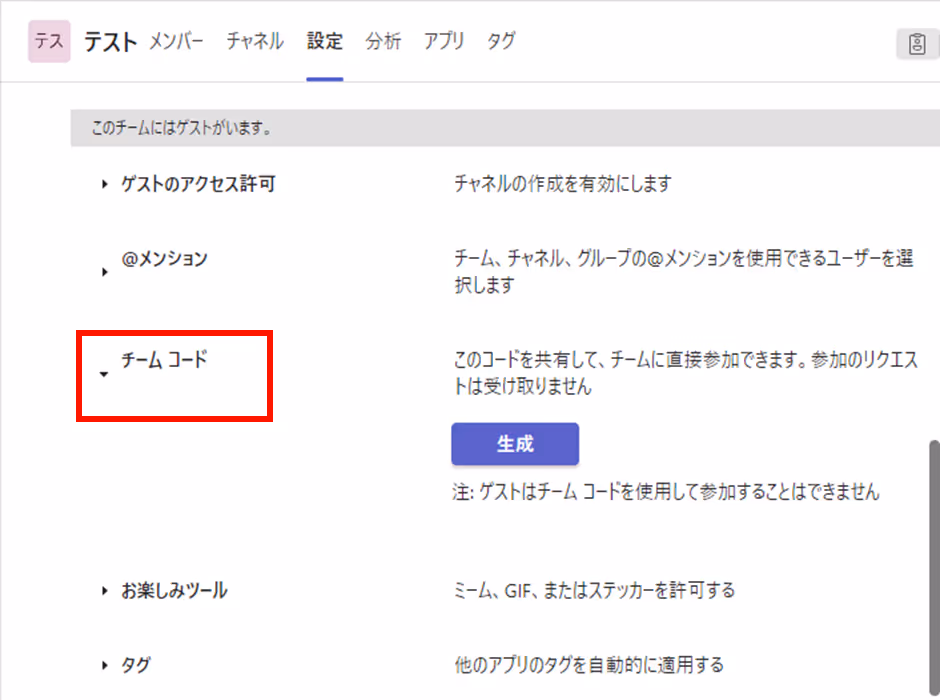This screenshot has width=940, height=700.
Task: Go to the アプリ tab
Action: tap(444, 41)
